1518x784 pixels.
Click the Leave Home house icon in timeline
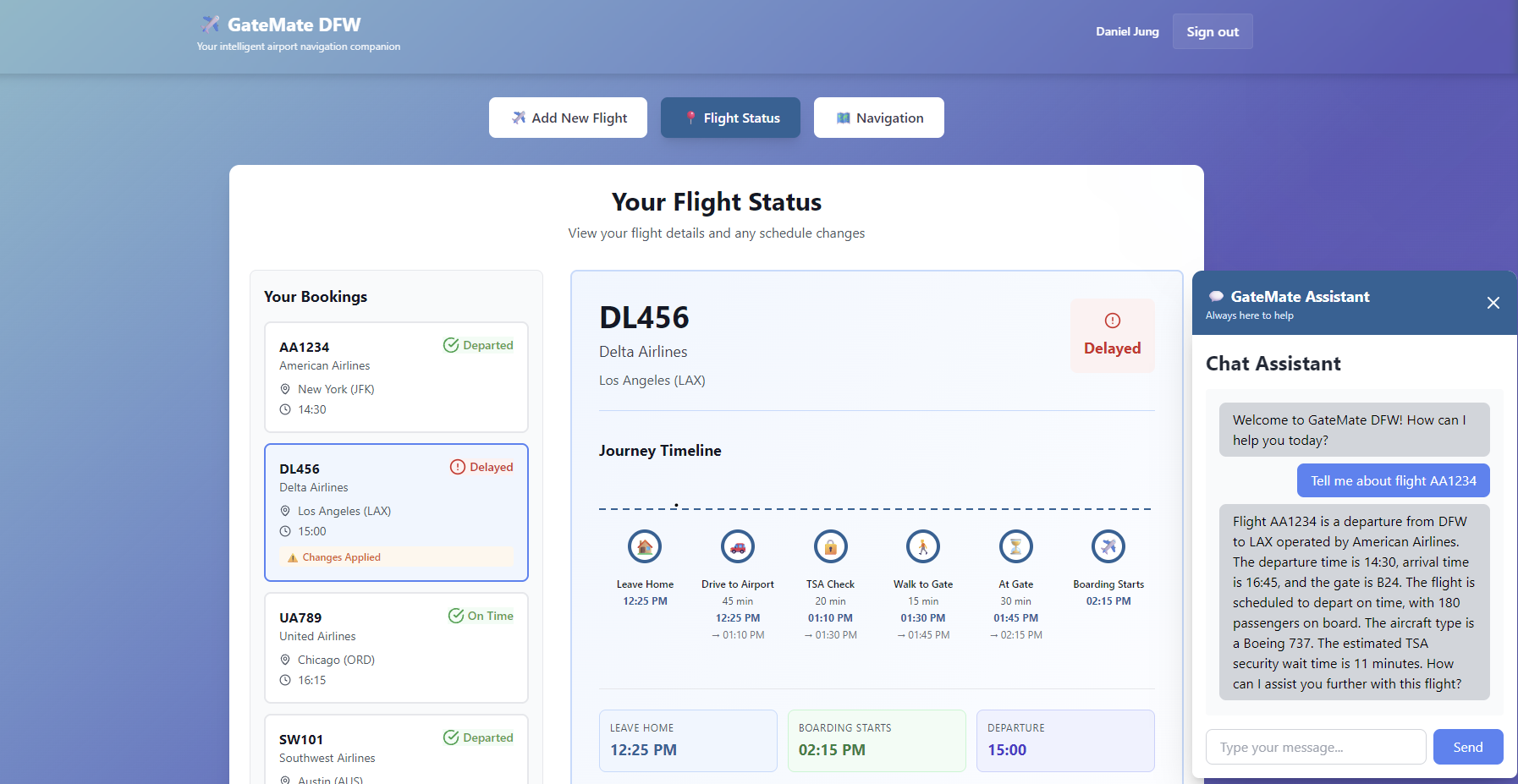(x=645, y=546)
